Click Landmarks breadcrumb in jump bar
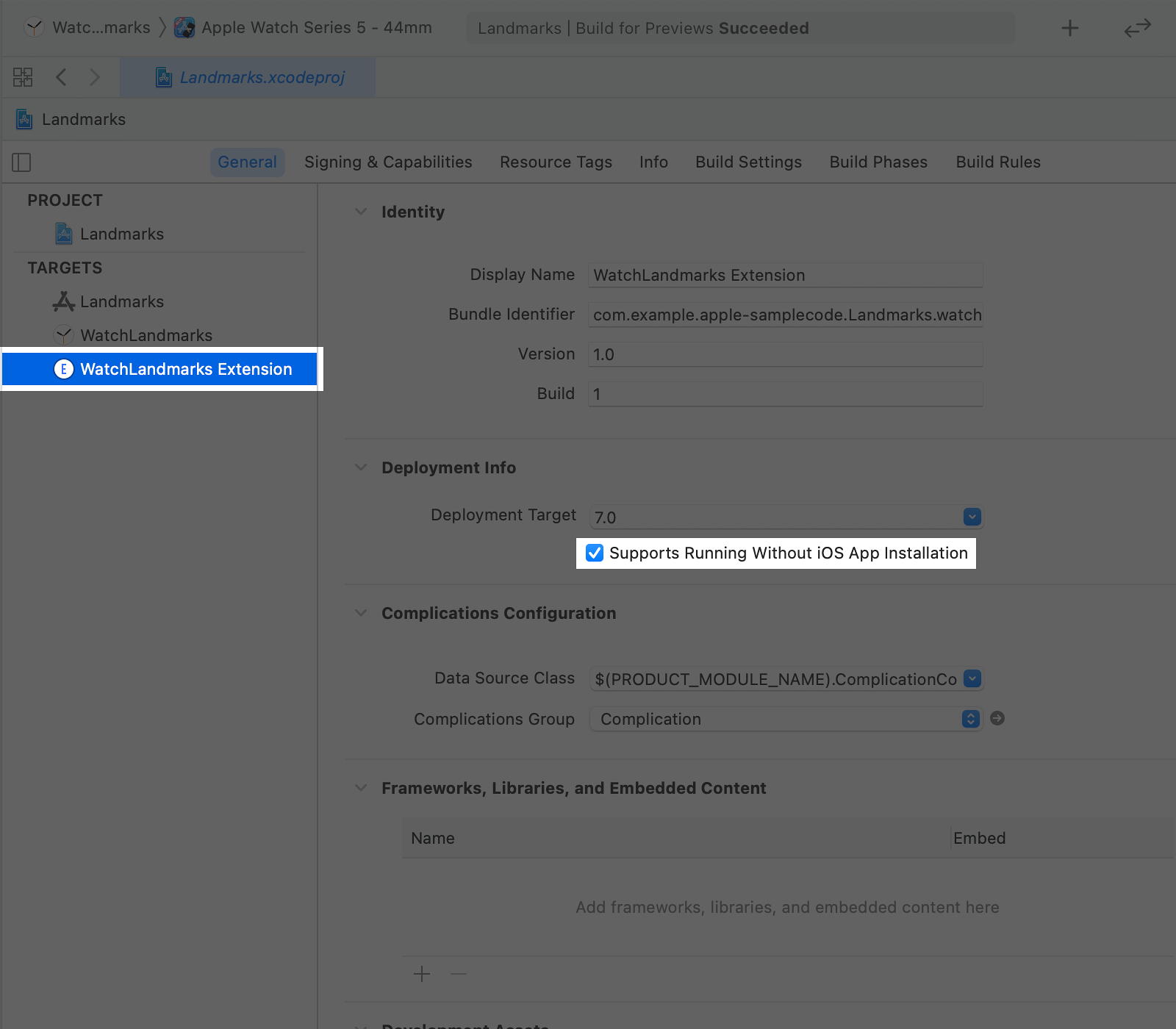This screenshot has height=1029, width=1176. 71,119
